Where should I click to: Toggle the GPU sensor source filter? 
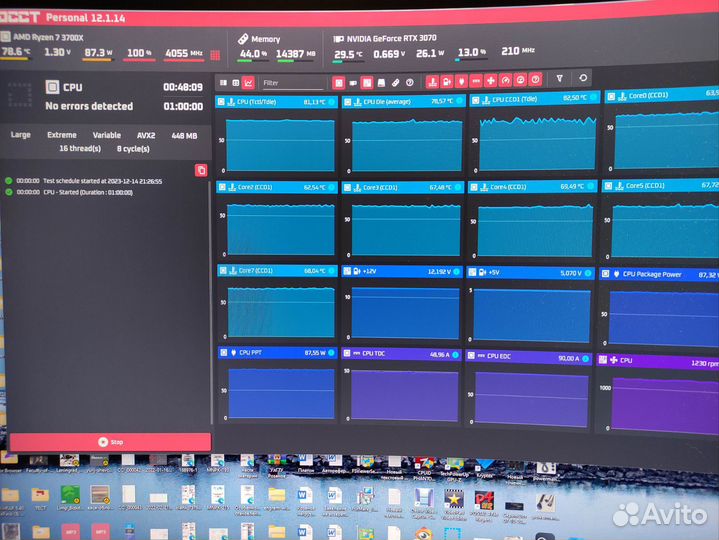(353, 83)
